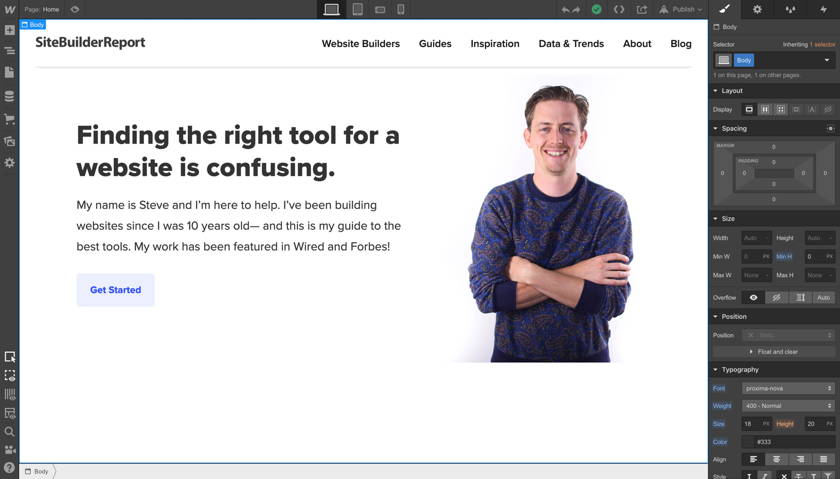
Task: Set display to inline
Action: click(812, 109)
